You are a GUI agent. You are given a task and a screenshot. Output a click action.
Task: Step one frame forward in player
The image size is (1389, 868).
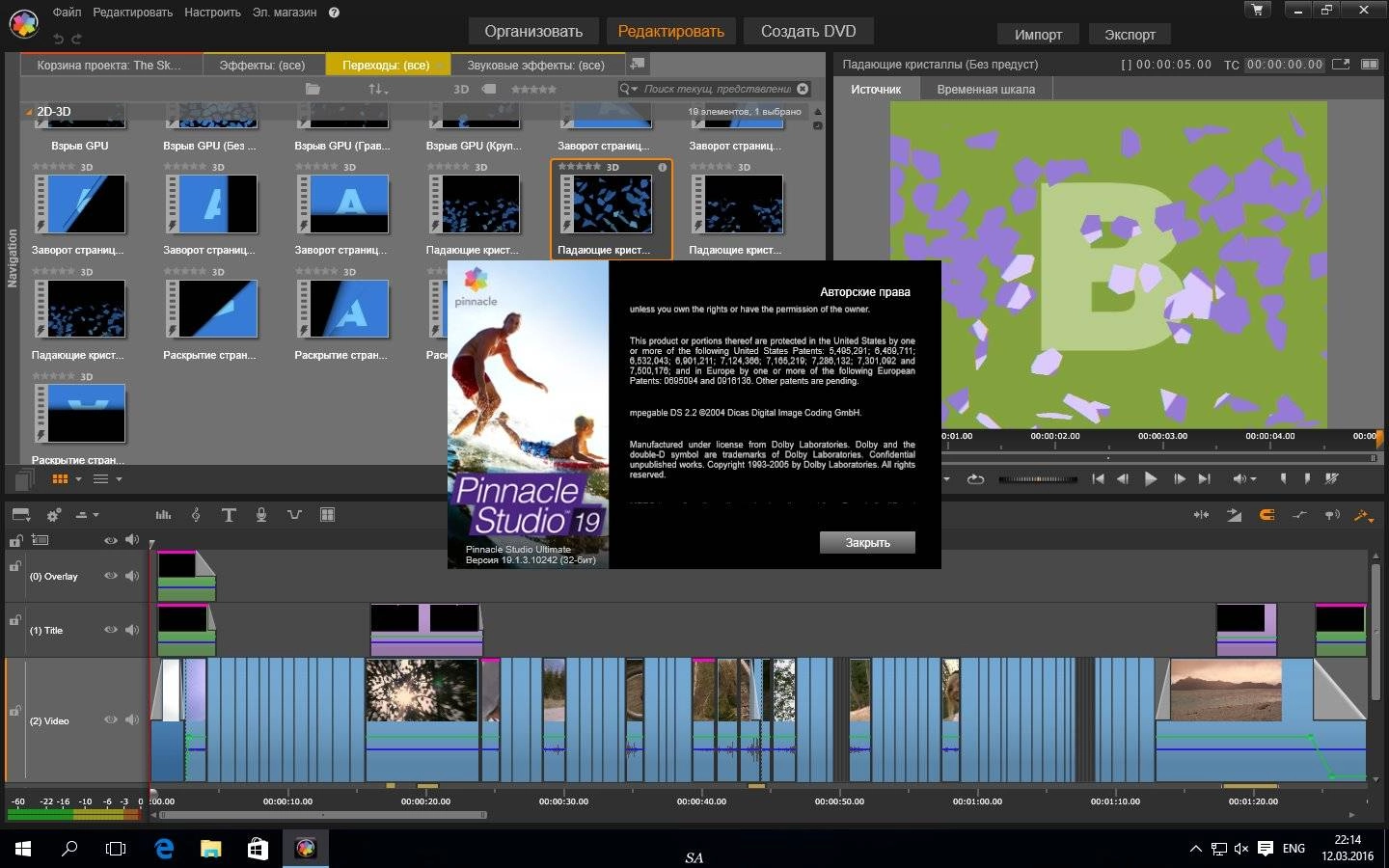click(1179, 478)
